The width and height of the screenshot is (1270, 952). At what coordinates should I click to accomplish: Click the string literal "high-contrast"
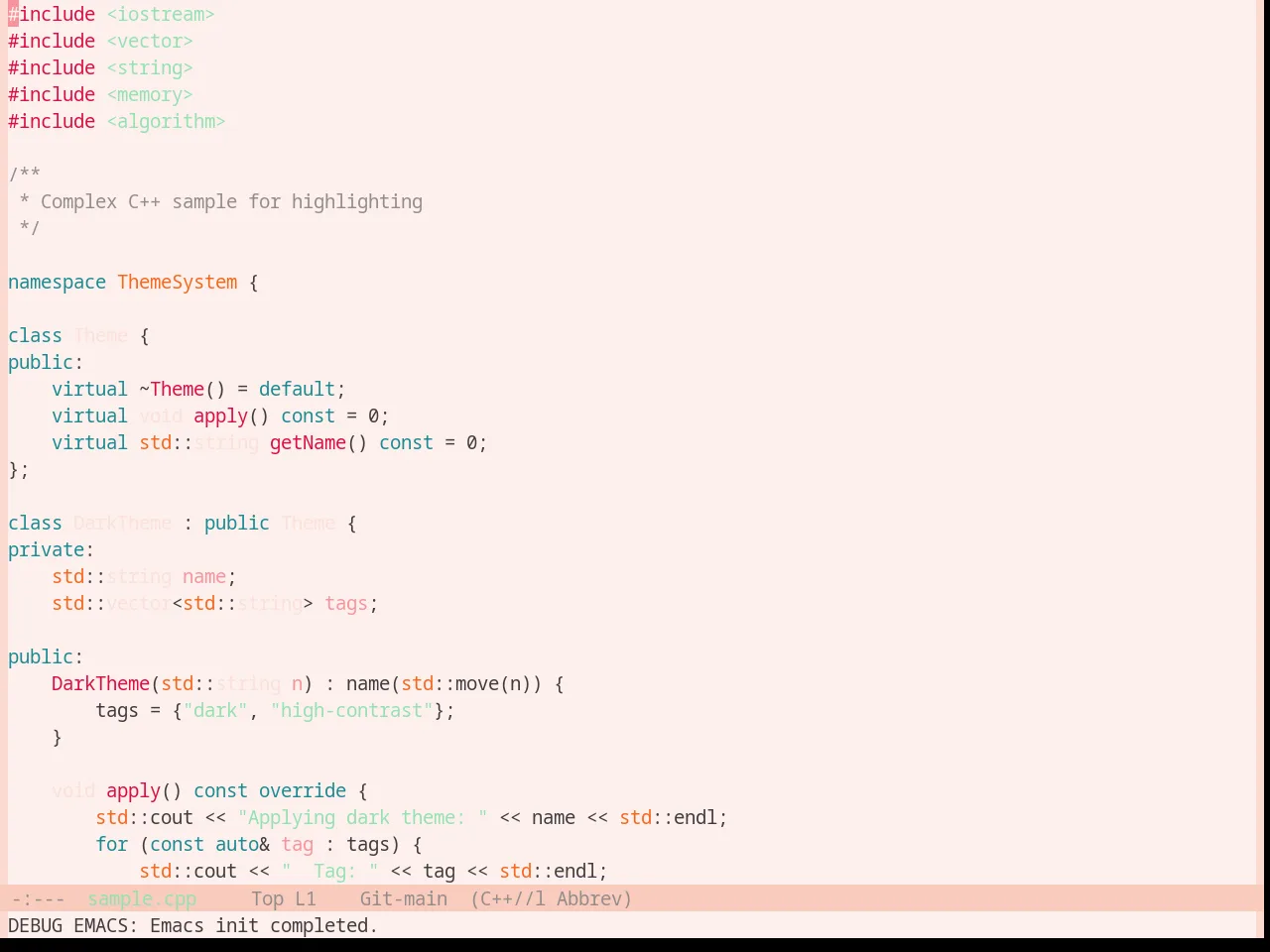point(351,710)
